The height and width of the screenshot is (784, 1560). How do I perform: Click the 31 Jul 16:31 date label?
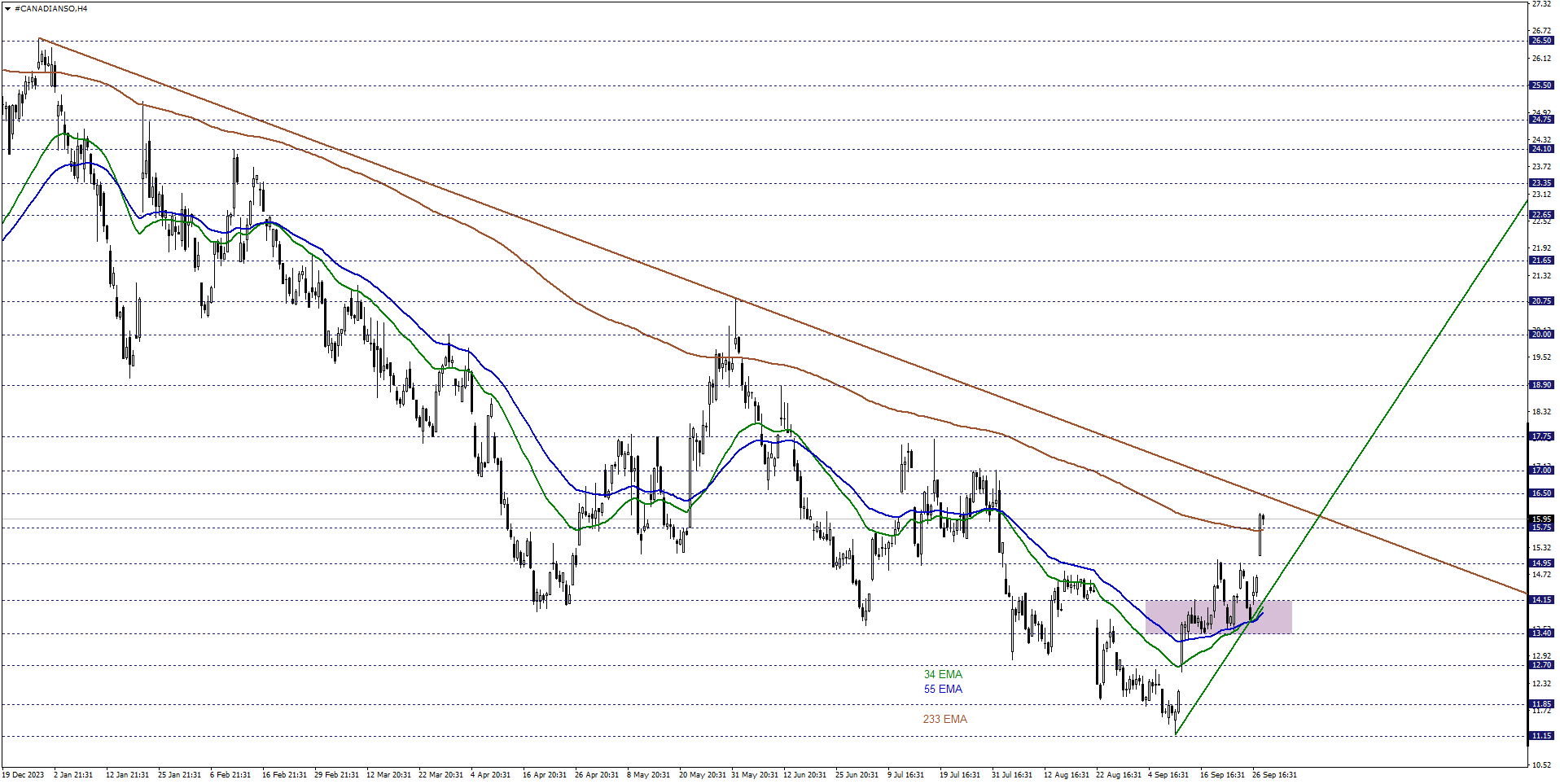click(x=1012, y=775)
